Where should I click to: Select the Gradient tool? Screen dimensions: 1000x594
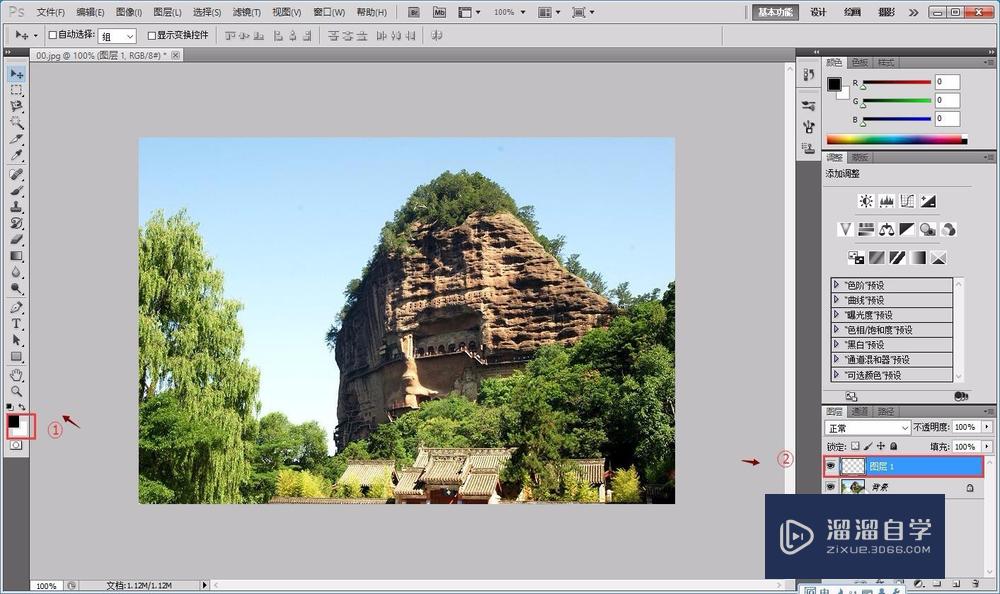tap(17, 256)
